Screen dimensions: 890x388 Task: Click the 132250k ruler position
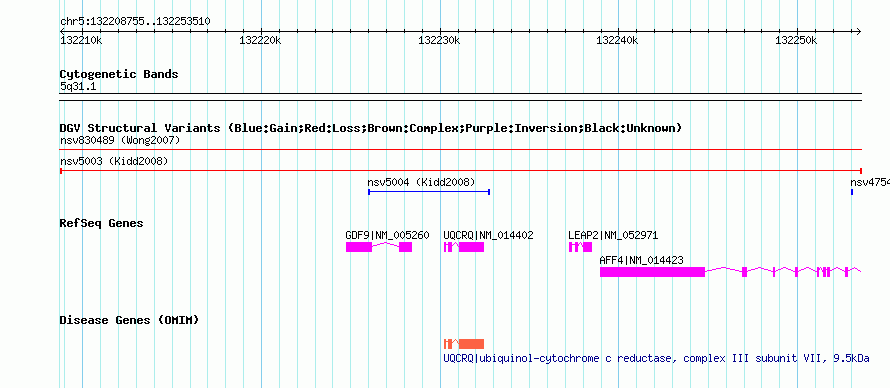coord(796,40)
